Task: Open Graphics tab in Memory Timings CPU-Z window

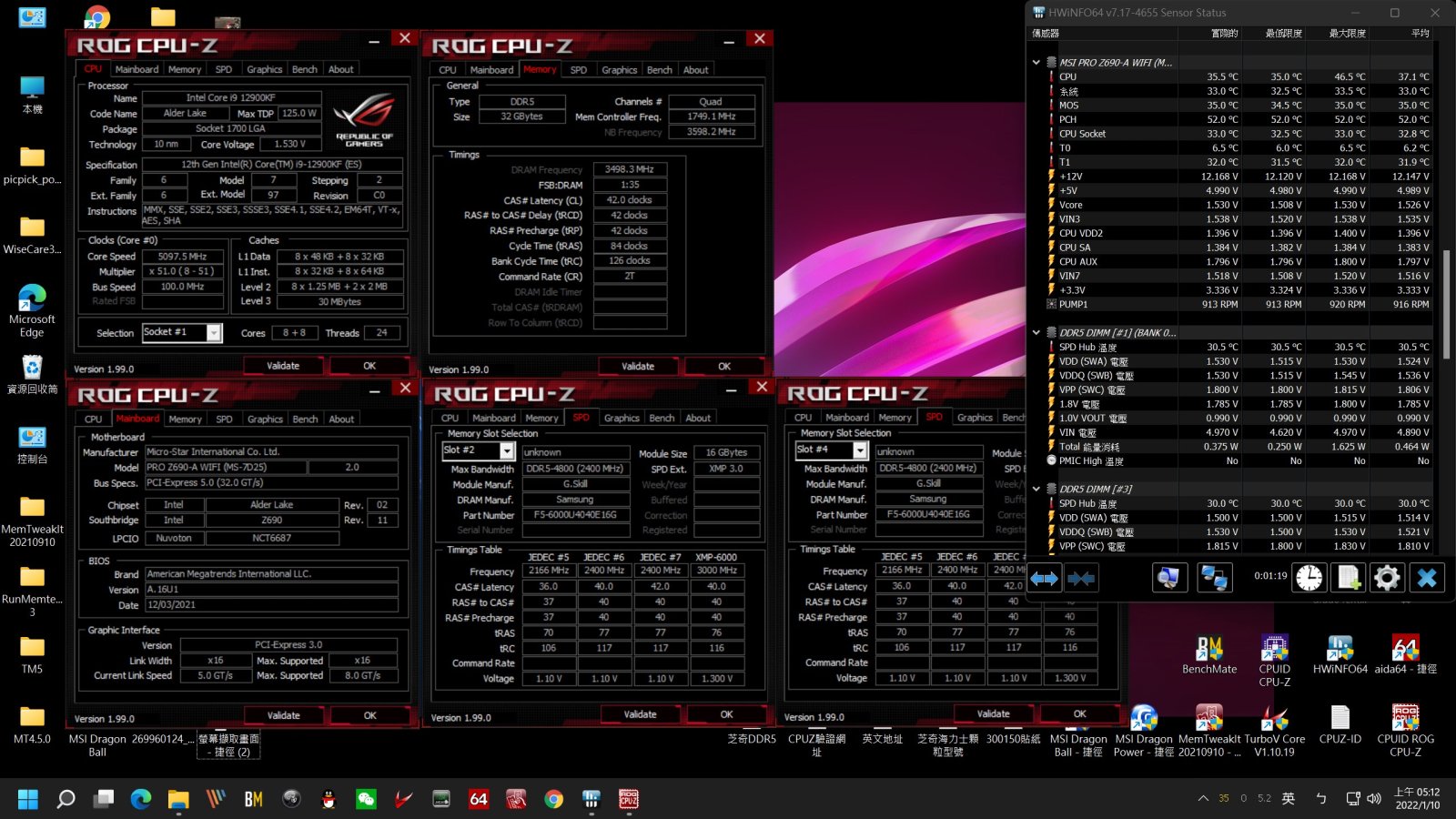Action: (x=620, y=70)
